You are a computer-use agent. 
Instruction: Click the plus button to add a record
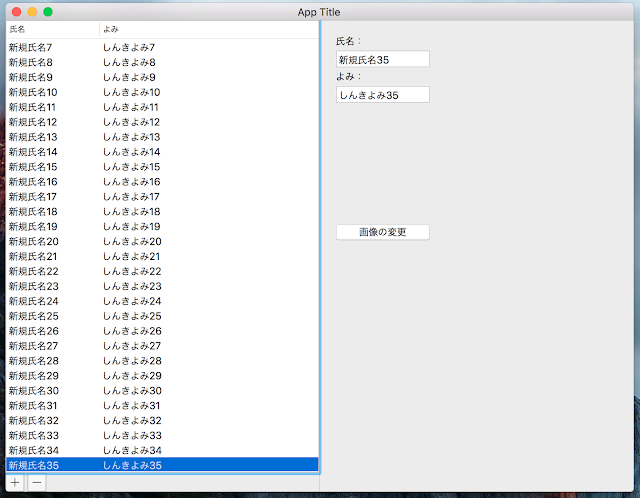[x=15, y=483]
